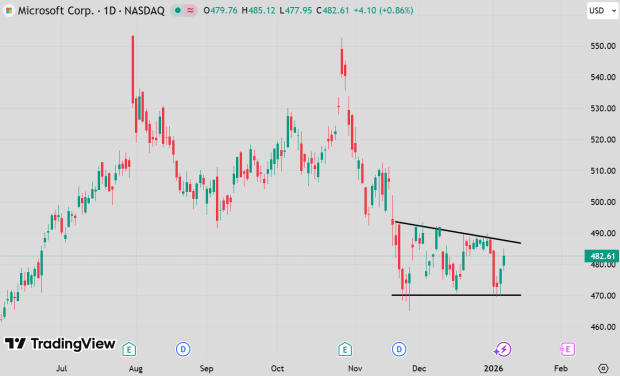Viewport: 620px width, 376px height.
Task: Click the 550.00 price axis label
Action: [x=603, y=46]
